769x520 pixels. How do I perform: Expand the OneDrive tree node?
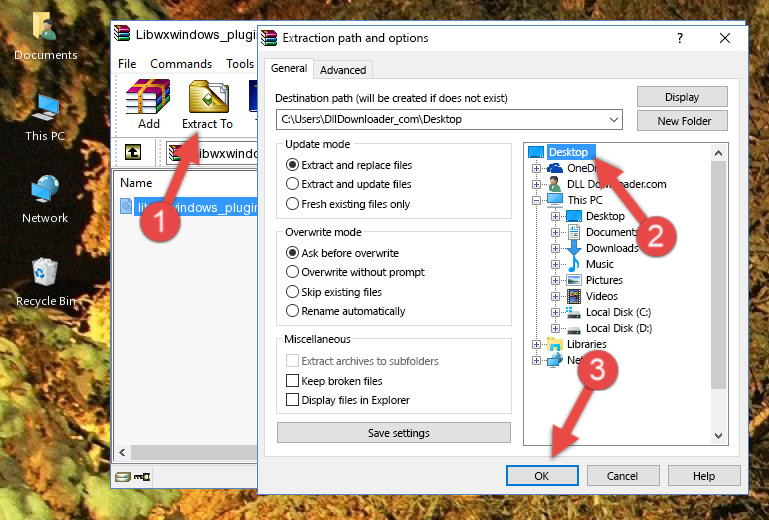tap(537, 168)
